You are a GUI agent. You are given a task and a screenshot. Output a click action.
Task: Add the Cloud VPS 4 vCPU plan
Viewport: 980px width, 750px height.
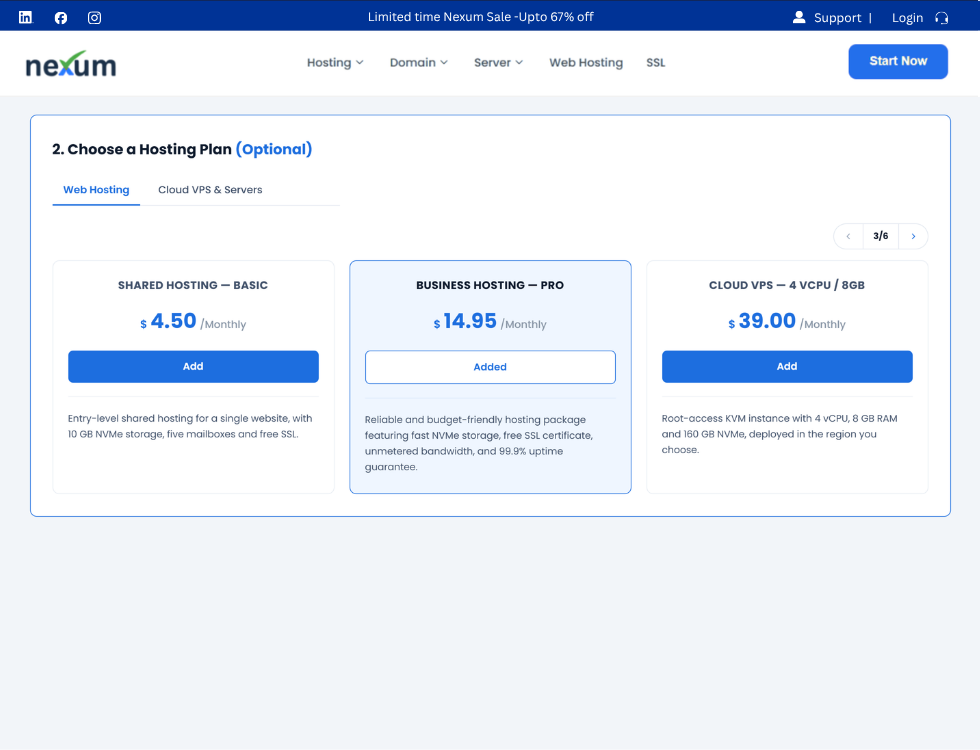(787, 366)
